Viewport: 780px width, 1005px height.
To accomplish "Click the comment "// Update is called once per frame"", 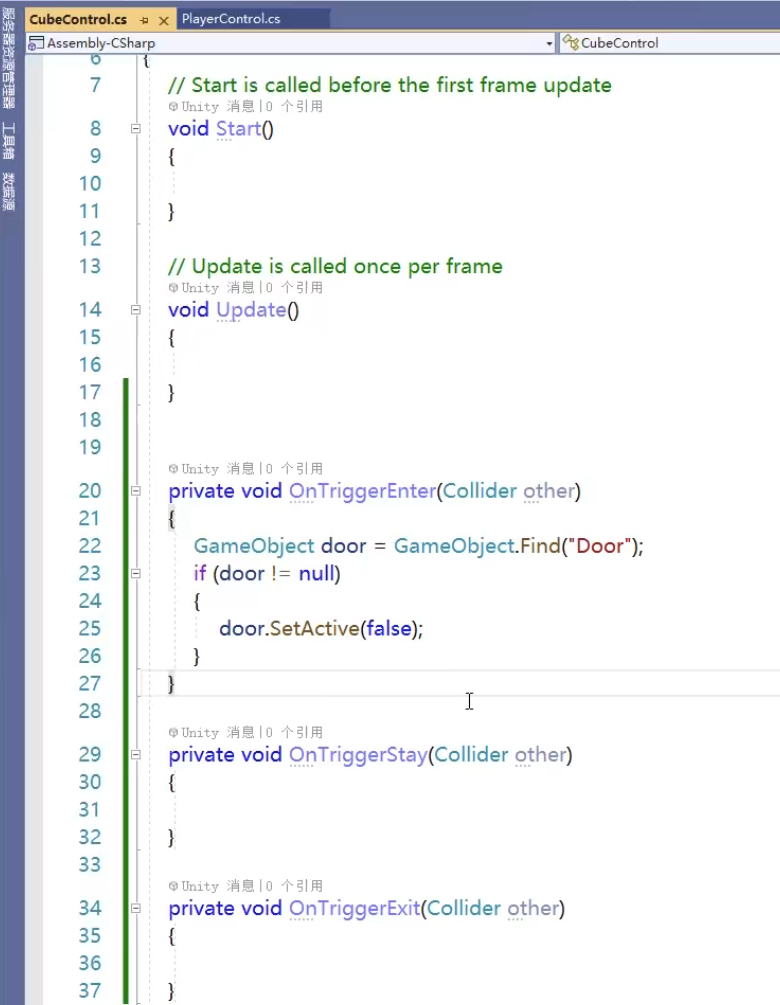I will click(x=335, y=267).
